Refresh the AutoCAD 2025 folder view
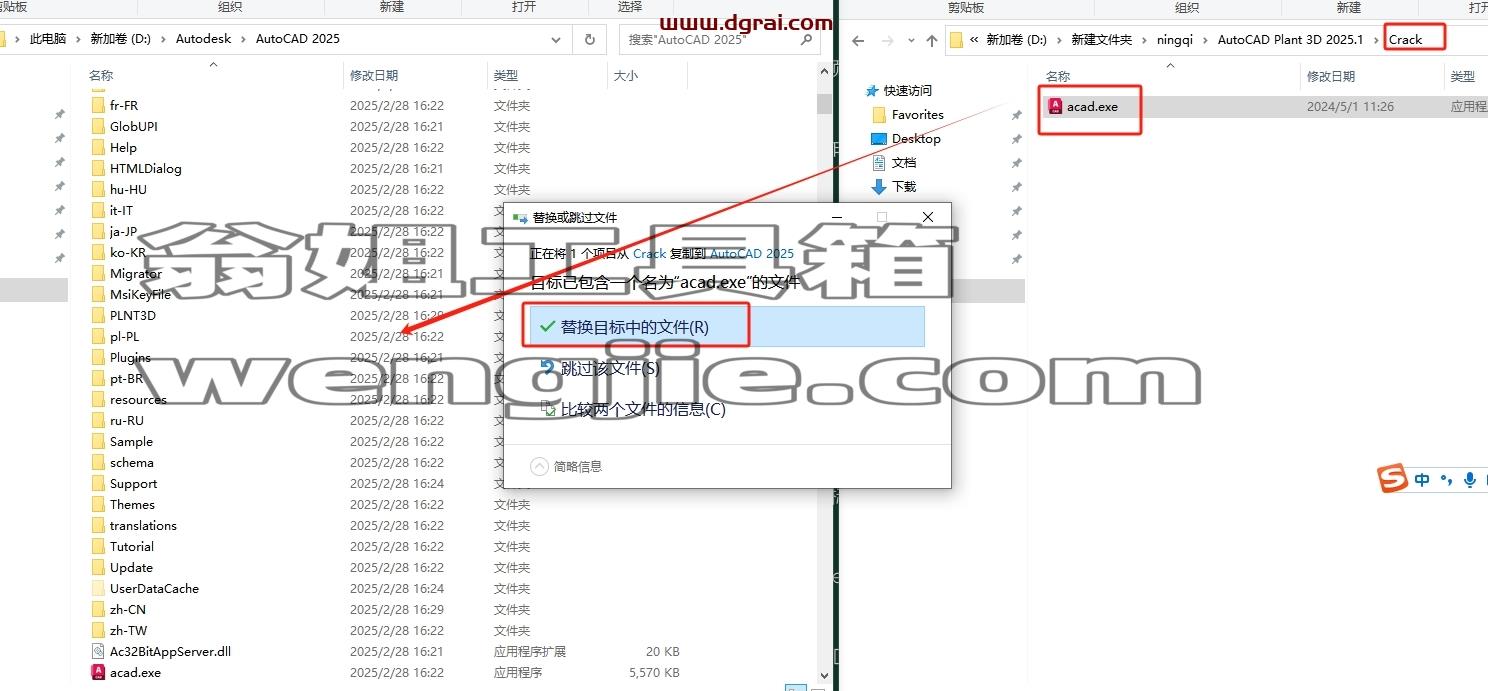Viewport: 1488px width, 691px height. (x=590, y=39)
